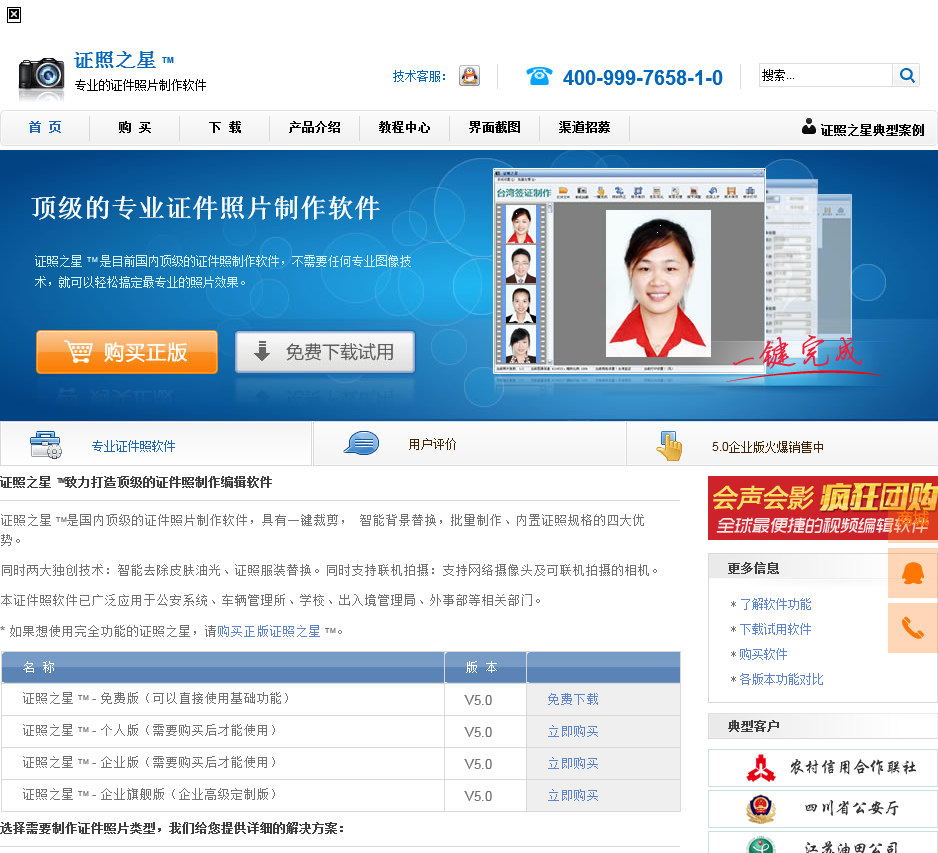The width and height of the screenshot is (938, 853).
Task: Open the 购买 navigation tab
Action: [x=135, y=127]
